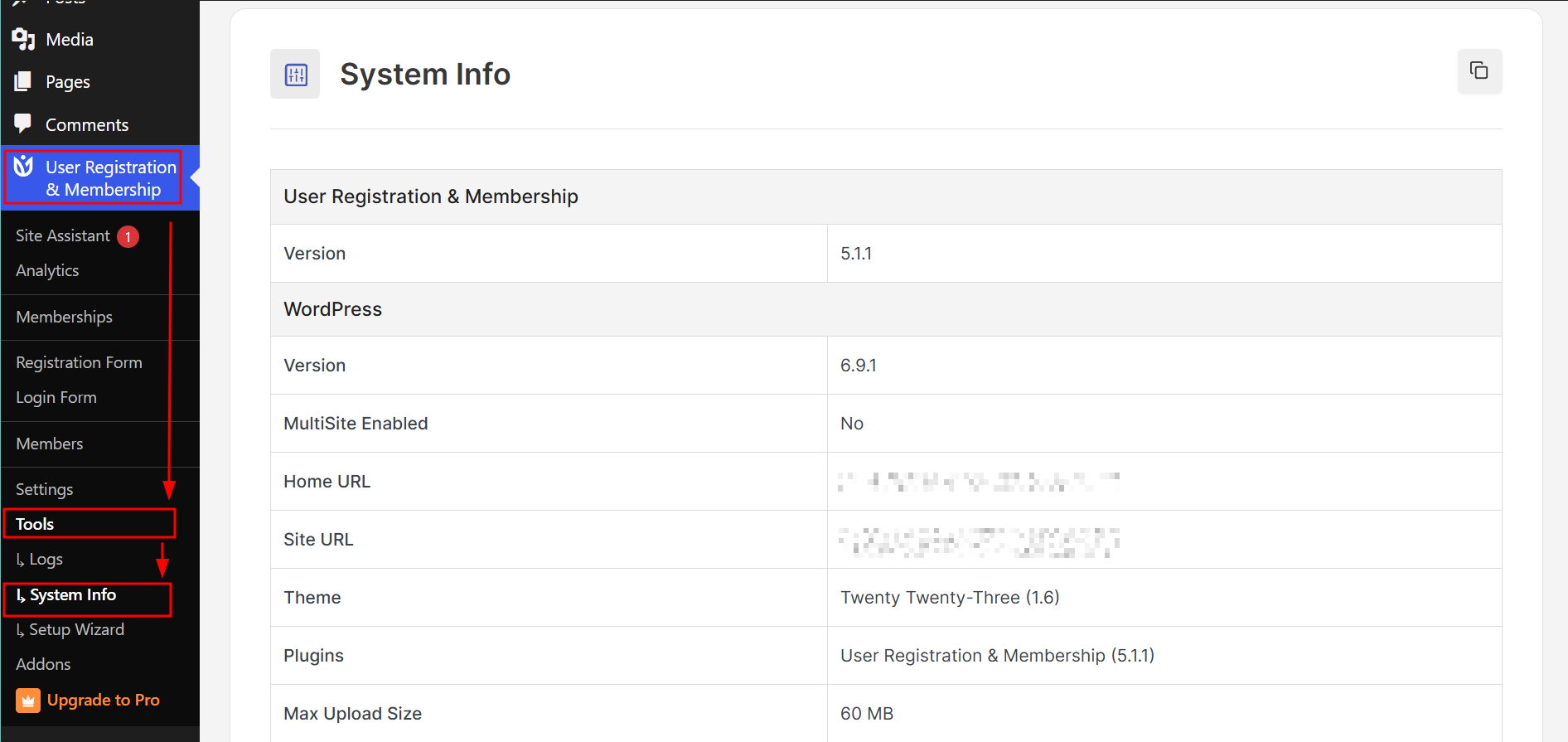Click the System Info sliders icon
Screen dimensions: 1568x742
pos(295,75)
